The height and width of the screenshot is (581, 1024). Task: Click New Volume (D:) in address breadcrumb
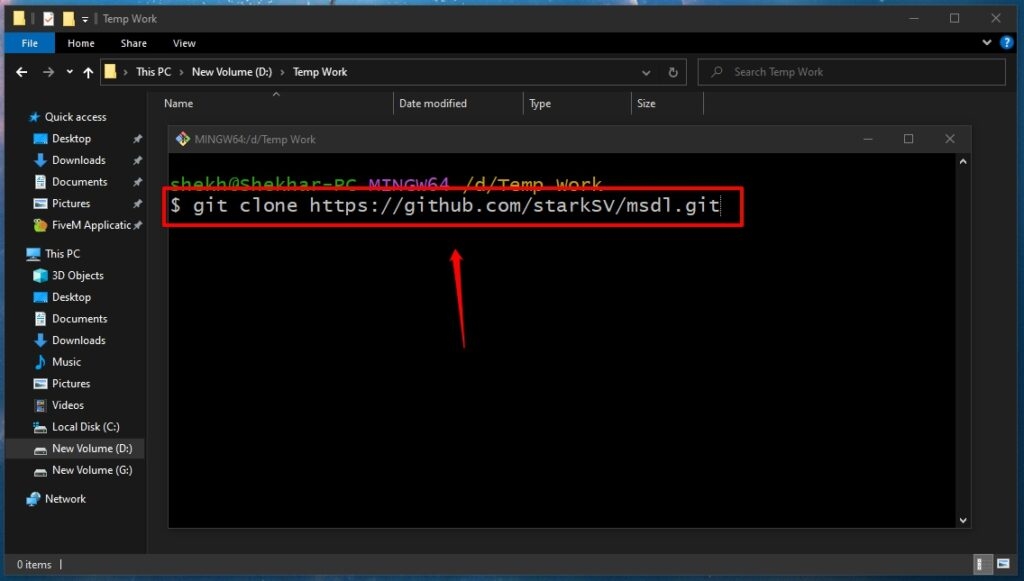[233, 72]
